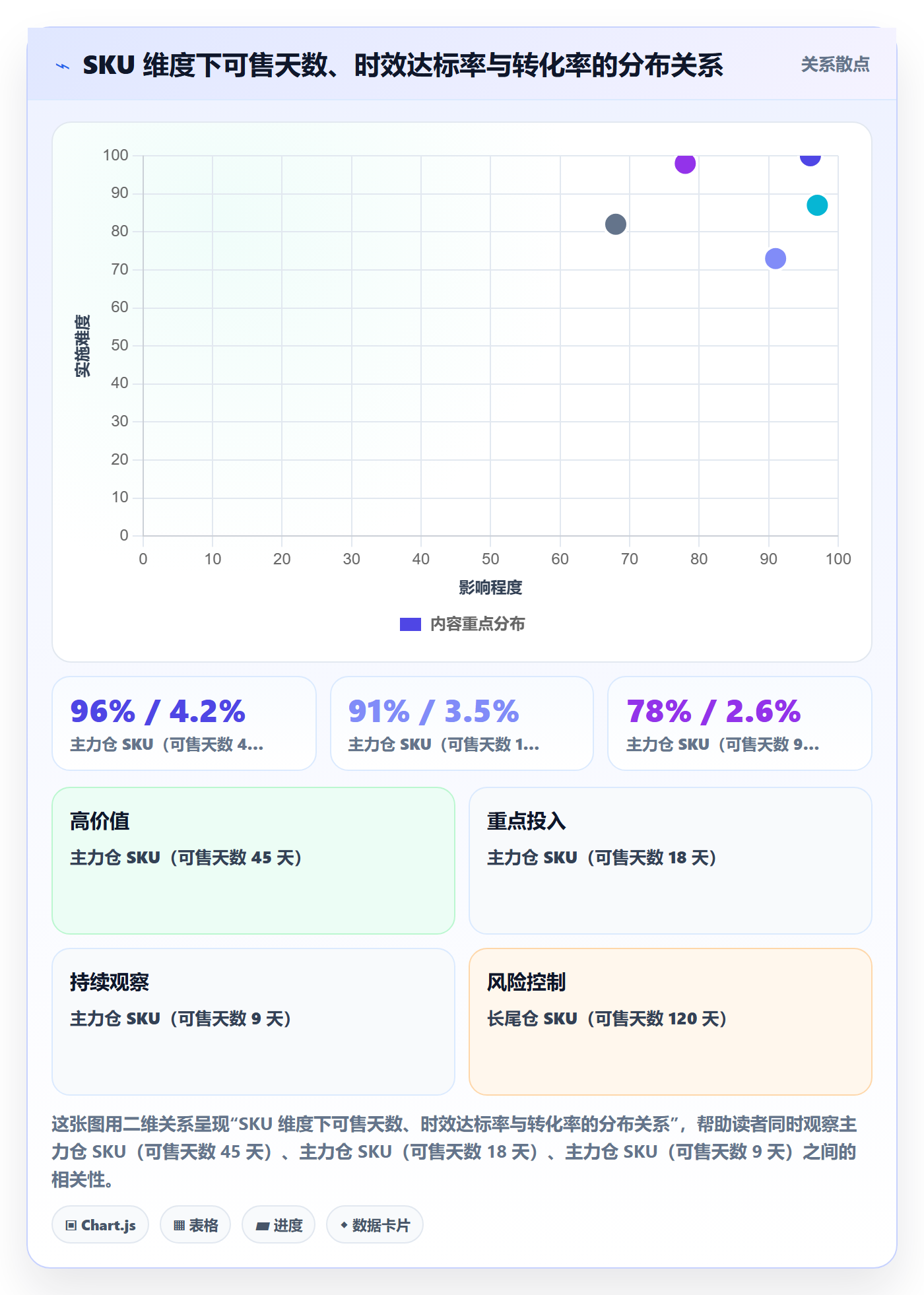Select the cyan scatter point on the chart
The image size is (924, 1295).
(x=817, y=205)
